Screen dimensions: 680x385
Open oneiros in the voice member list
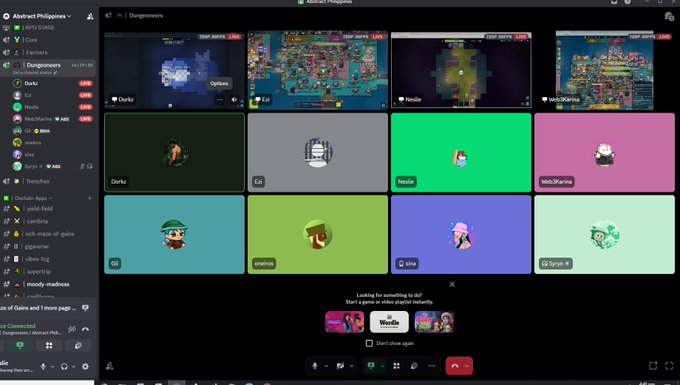(52, 142)
